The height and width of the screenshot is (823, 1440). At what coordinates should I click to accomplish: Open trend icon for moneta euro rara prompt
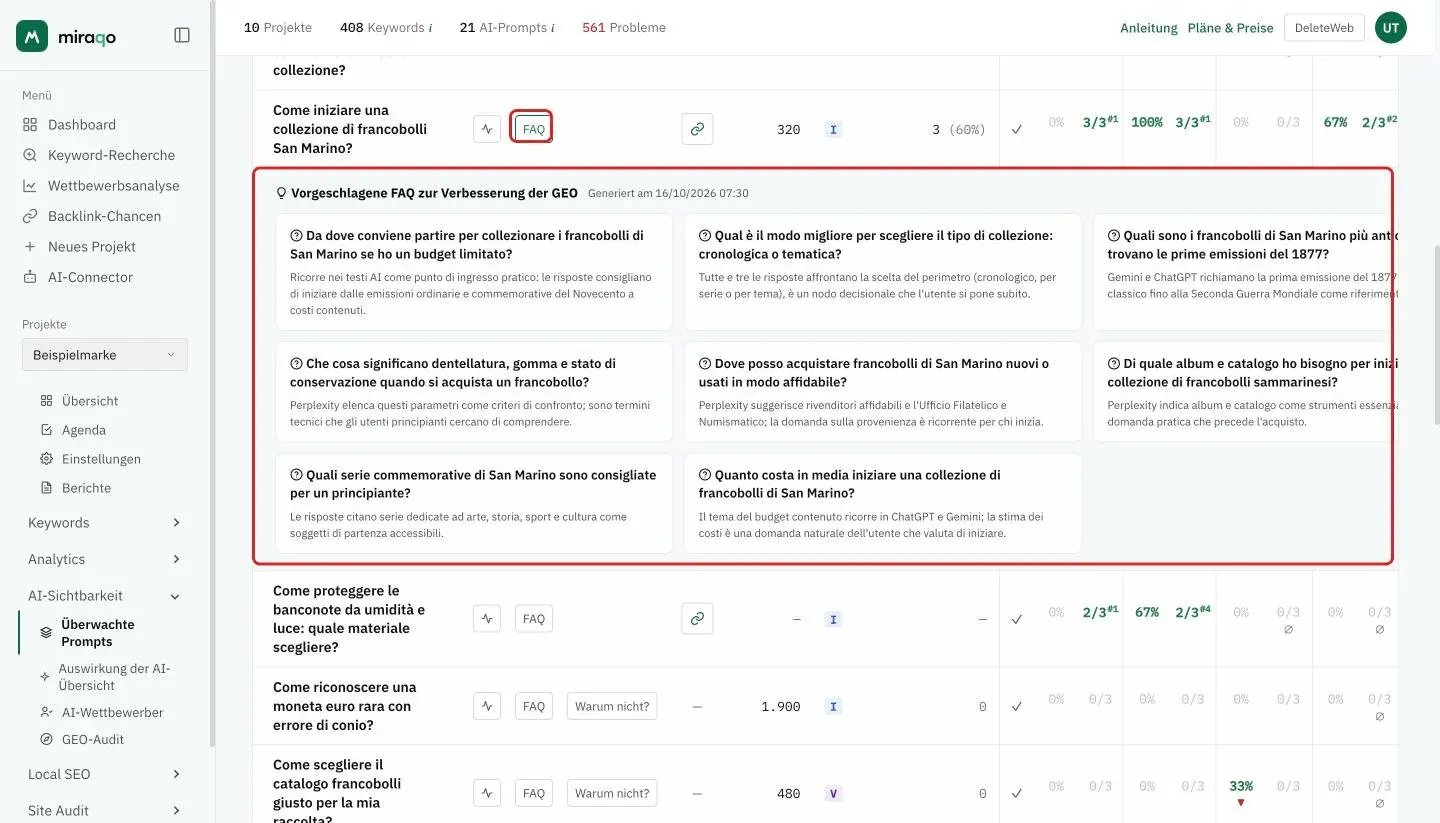pyautogui.click(x=487, y=706)
